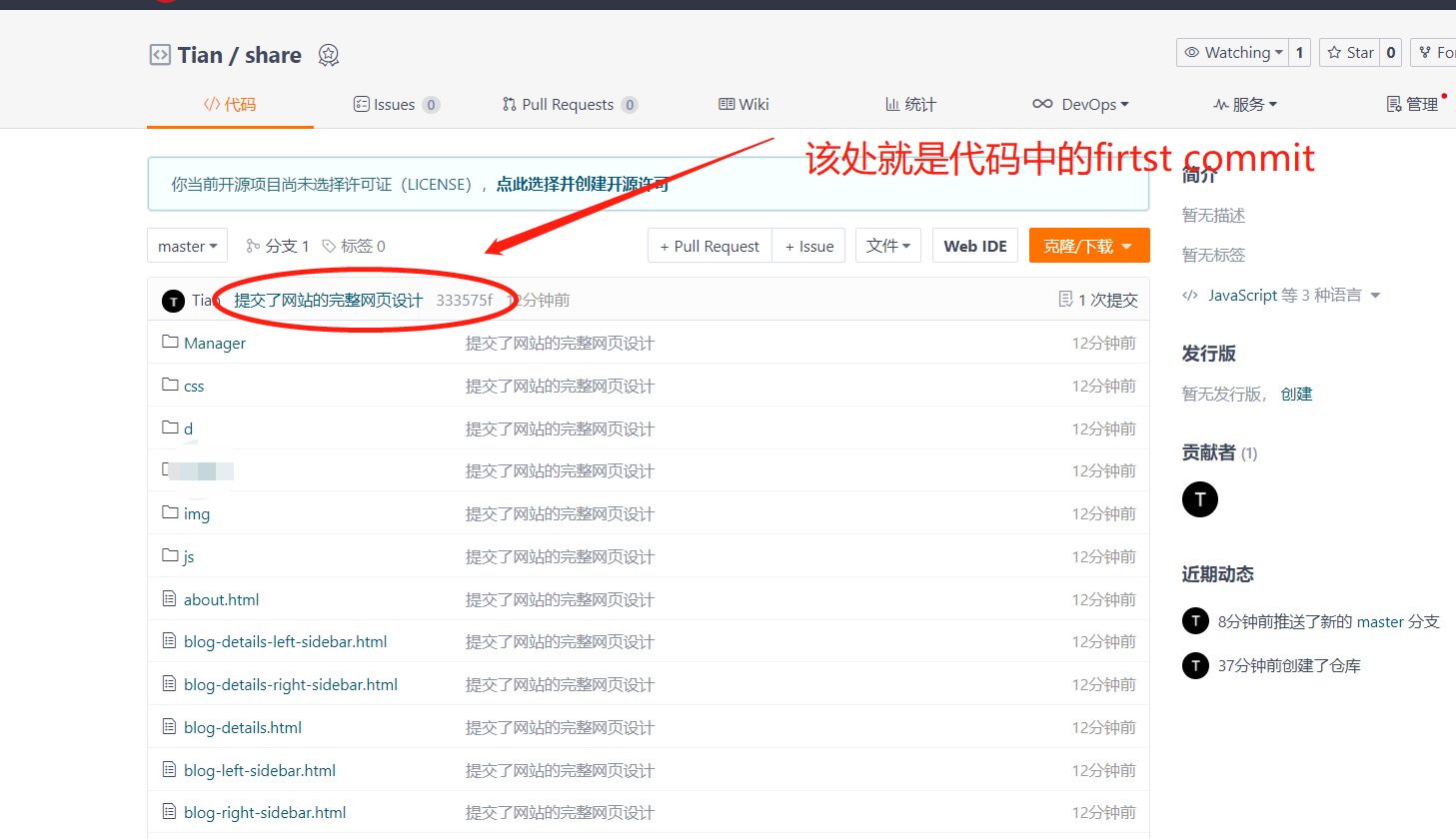1456x839 pixels.
Task: Launch the Web IDE
Action: click(975, 246)
